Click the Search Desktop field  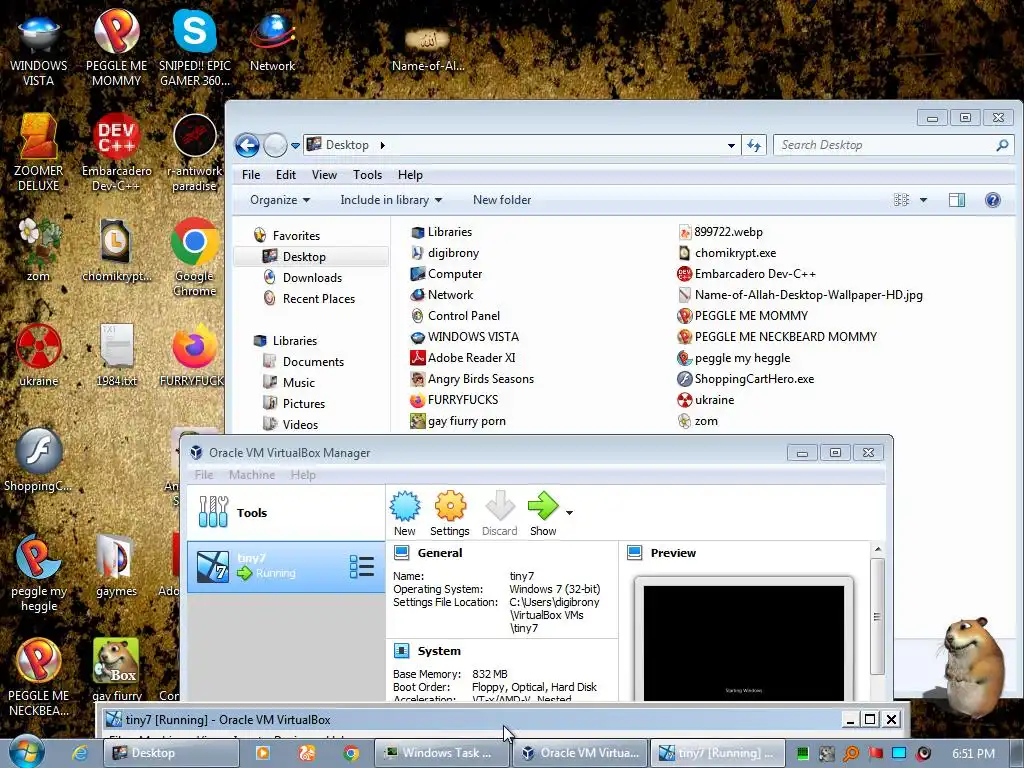click(x=893, y=145)
